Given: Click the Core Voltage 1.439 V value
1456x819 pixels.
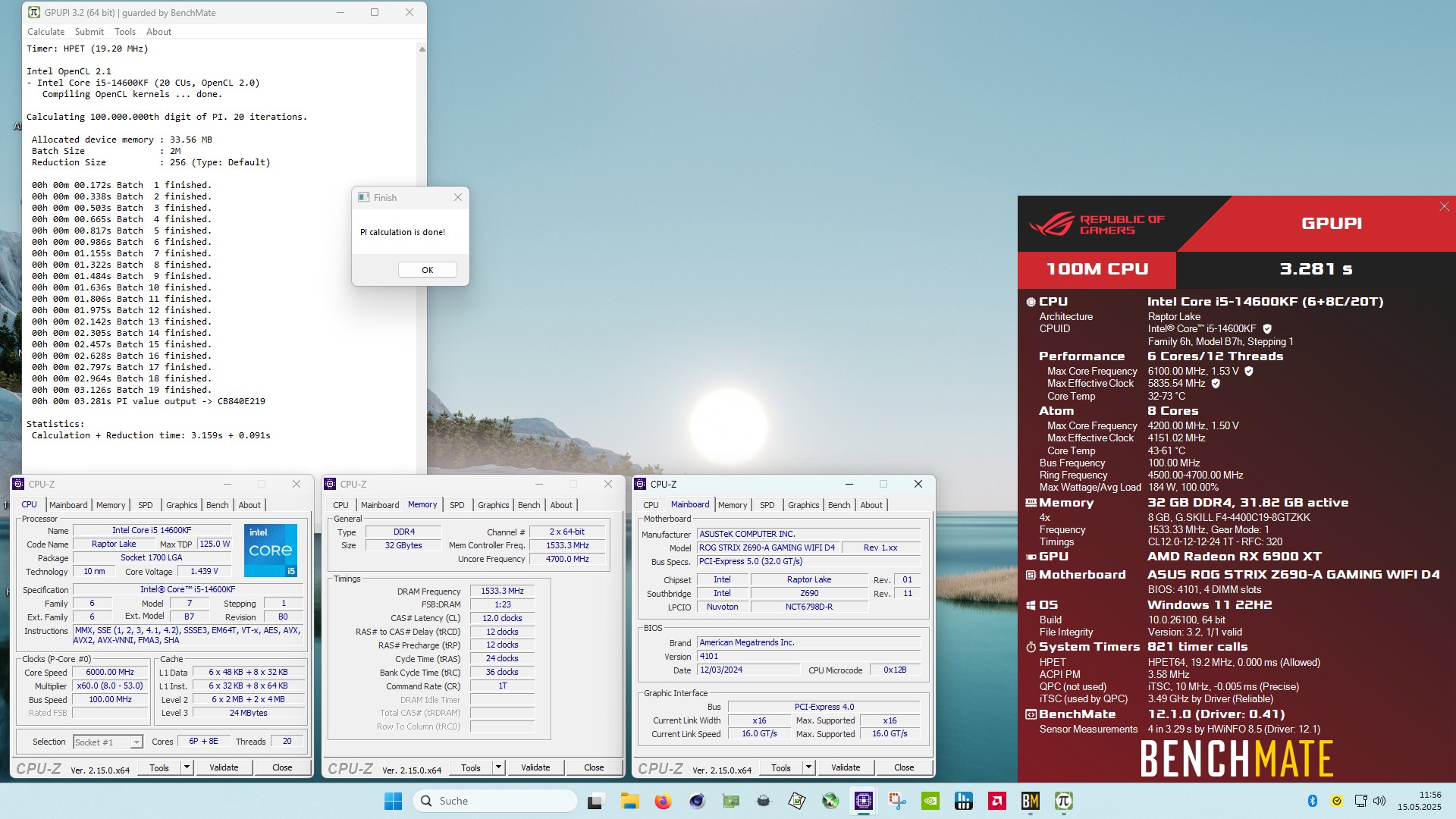Looking at the screenshot, I should (x=204, y=572).
